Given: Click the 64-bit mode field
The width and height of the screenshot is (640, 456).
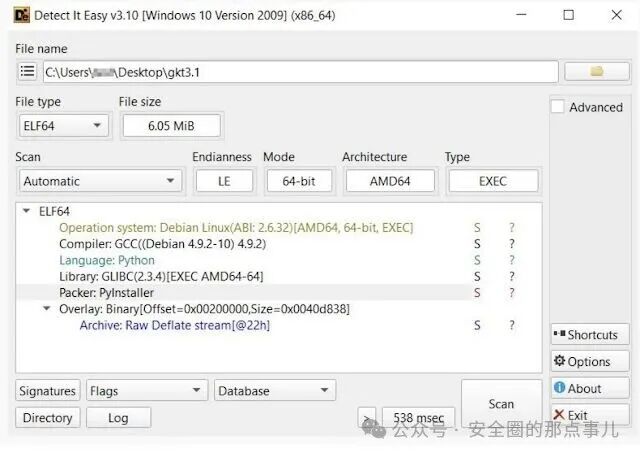Looking at the screenshot, I should pos(299,181).
